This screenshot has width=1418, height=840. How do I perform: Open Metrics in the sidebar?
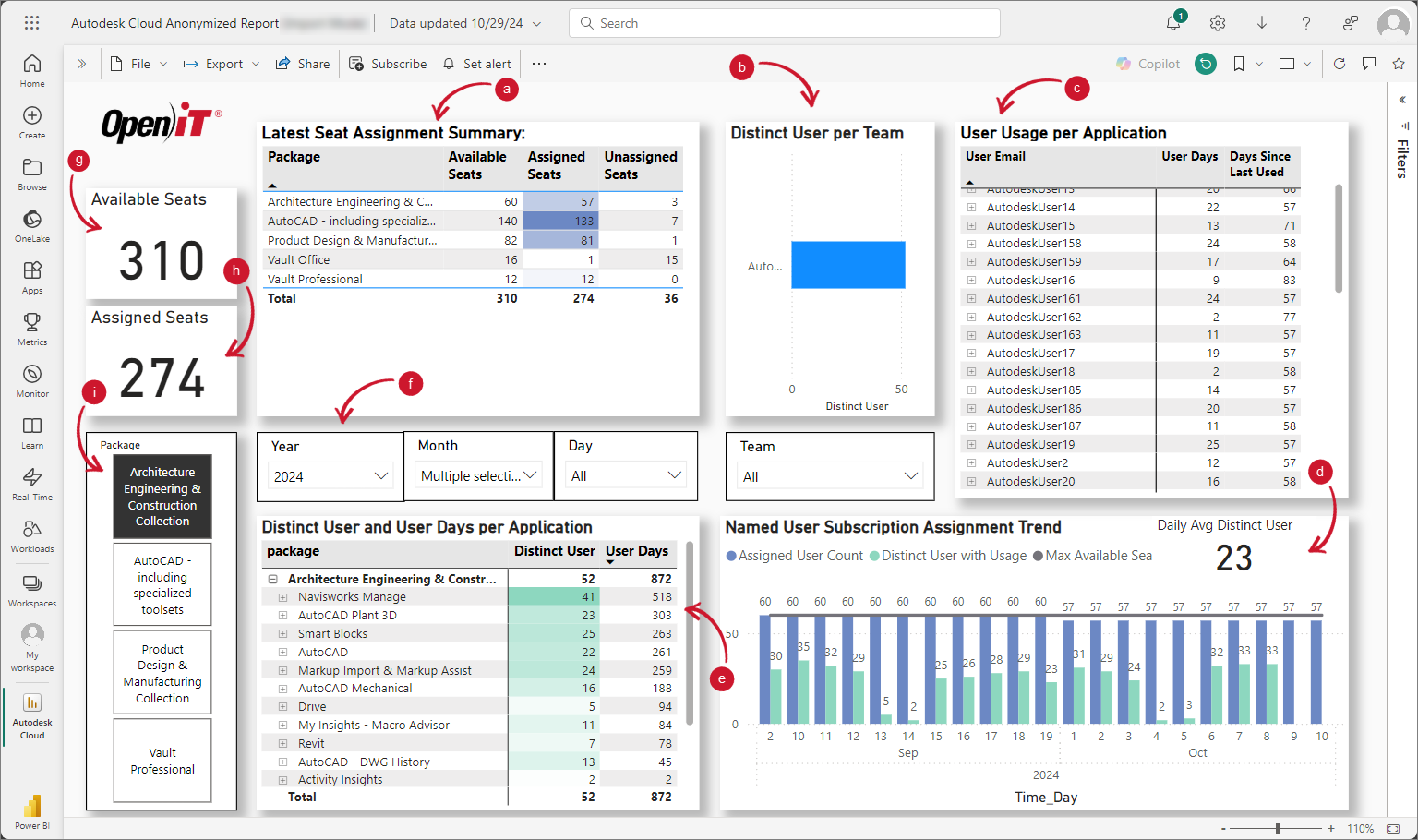point(32,329)
